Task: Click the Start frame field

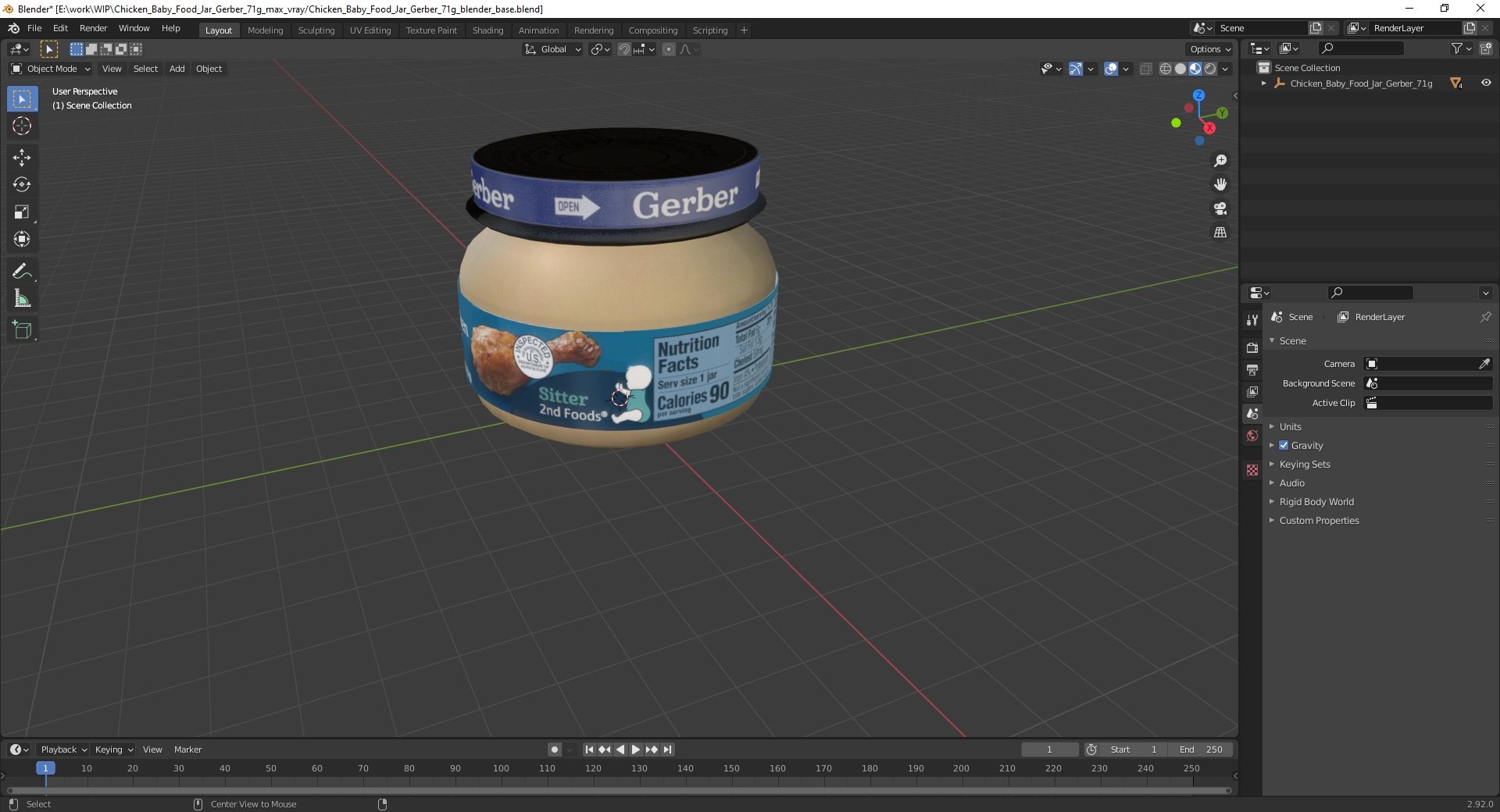Action: 1133,750
